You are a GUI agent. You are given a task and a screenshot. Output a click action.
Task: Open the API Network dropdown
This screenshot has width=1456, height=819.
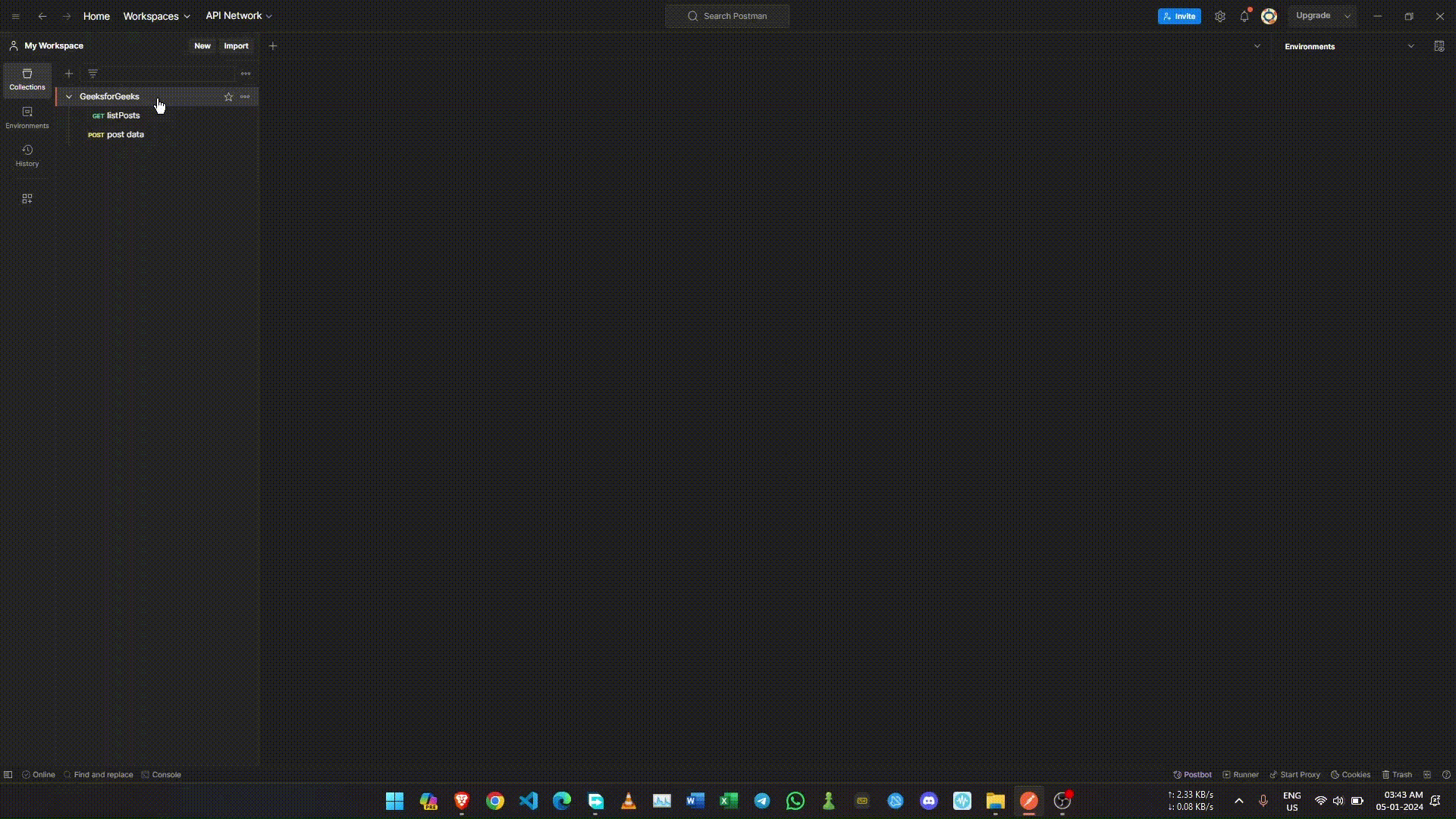point(238,16)
